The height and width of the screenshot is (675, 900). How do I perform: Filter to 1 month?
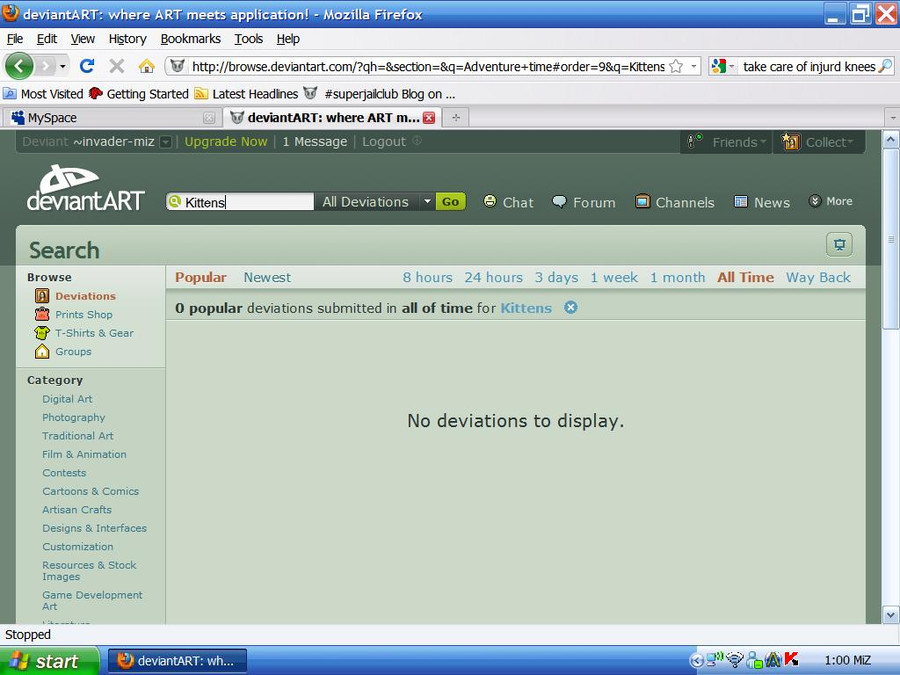coord(677,277)
